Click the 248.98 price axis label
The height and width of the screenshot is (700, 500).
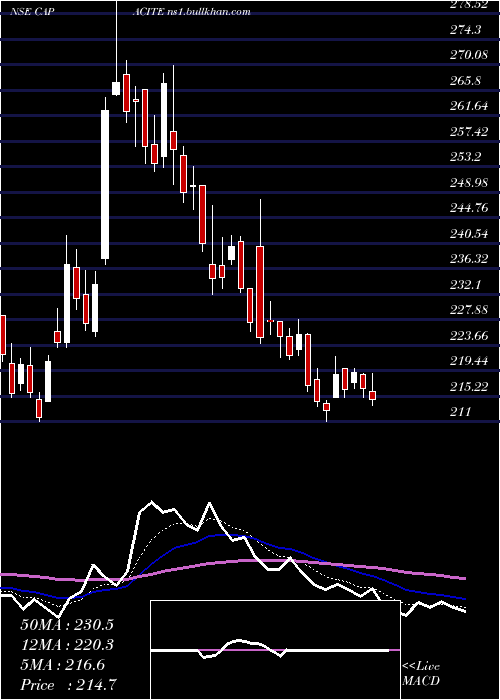(x=468, y=183)
